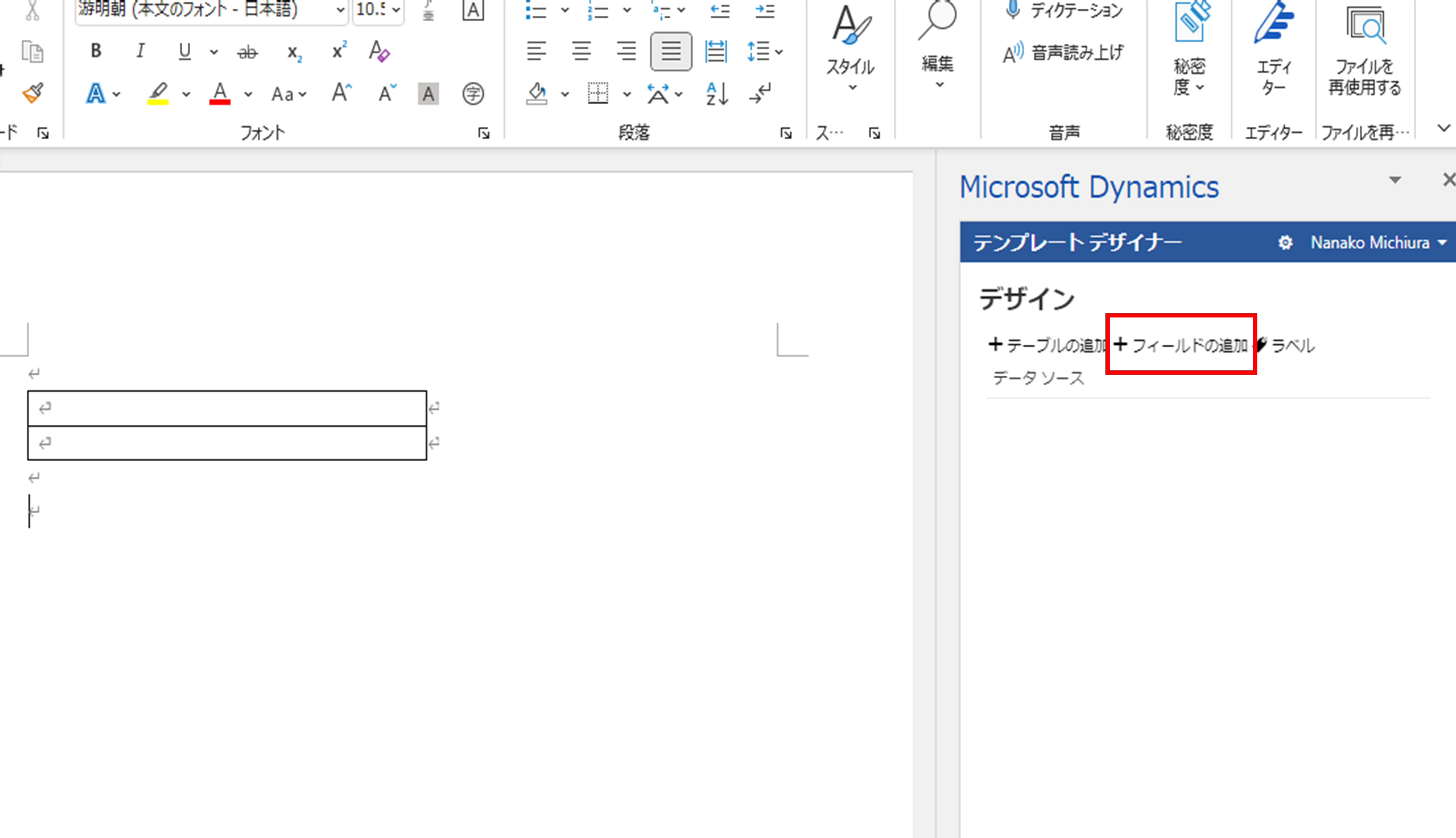Screen dimensions: 1456x838
Task: Open the Microsoft Dynamics pane options arrow
Action: [x=1395, y=180]
